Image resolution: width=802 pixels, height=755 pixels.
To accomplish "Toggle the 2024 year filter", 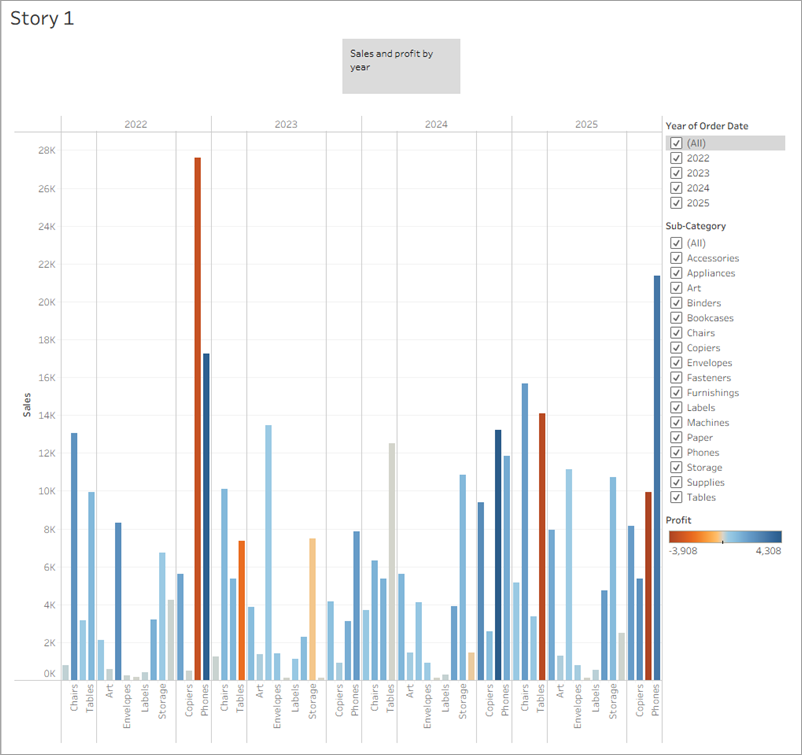I will pos(677,187).
